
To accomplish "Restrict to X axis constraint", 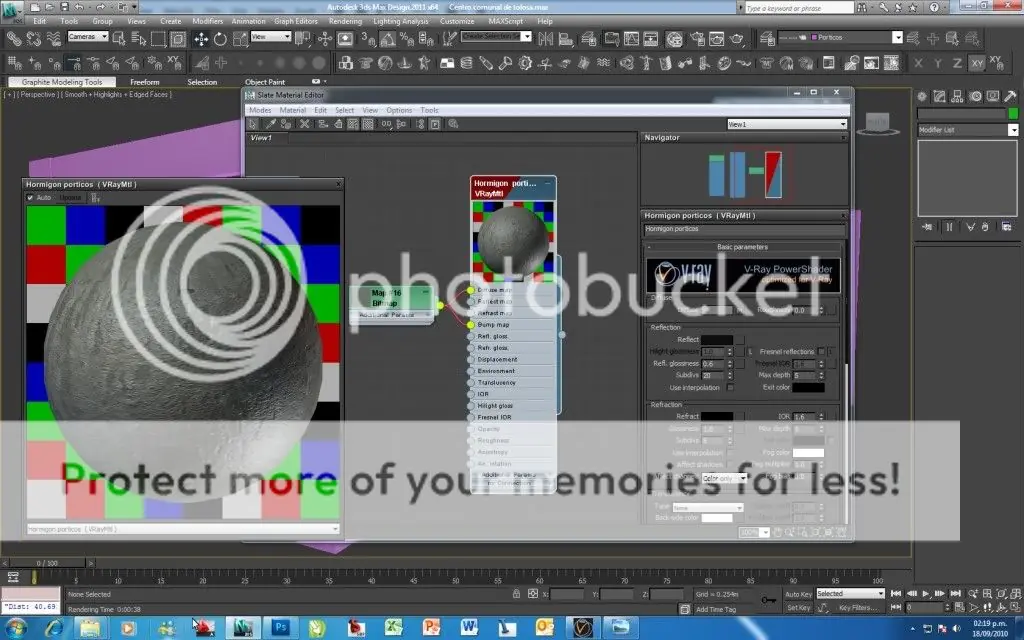I will (919, 63).
